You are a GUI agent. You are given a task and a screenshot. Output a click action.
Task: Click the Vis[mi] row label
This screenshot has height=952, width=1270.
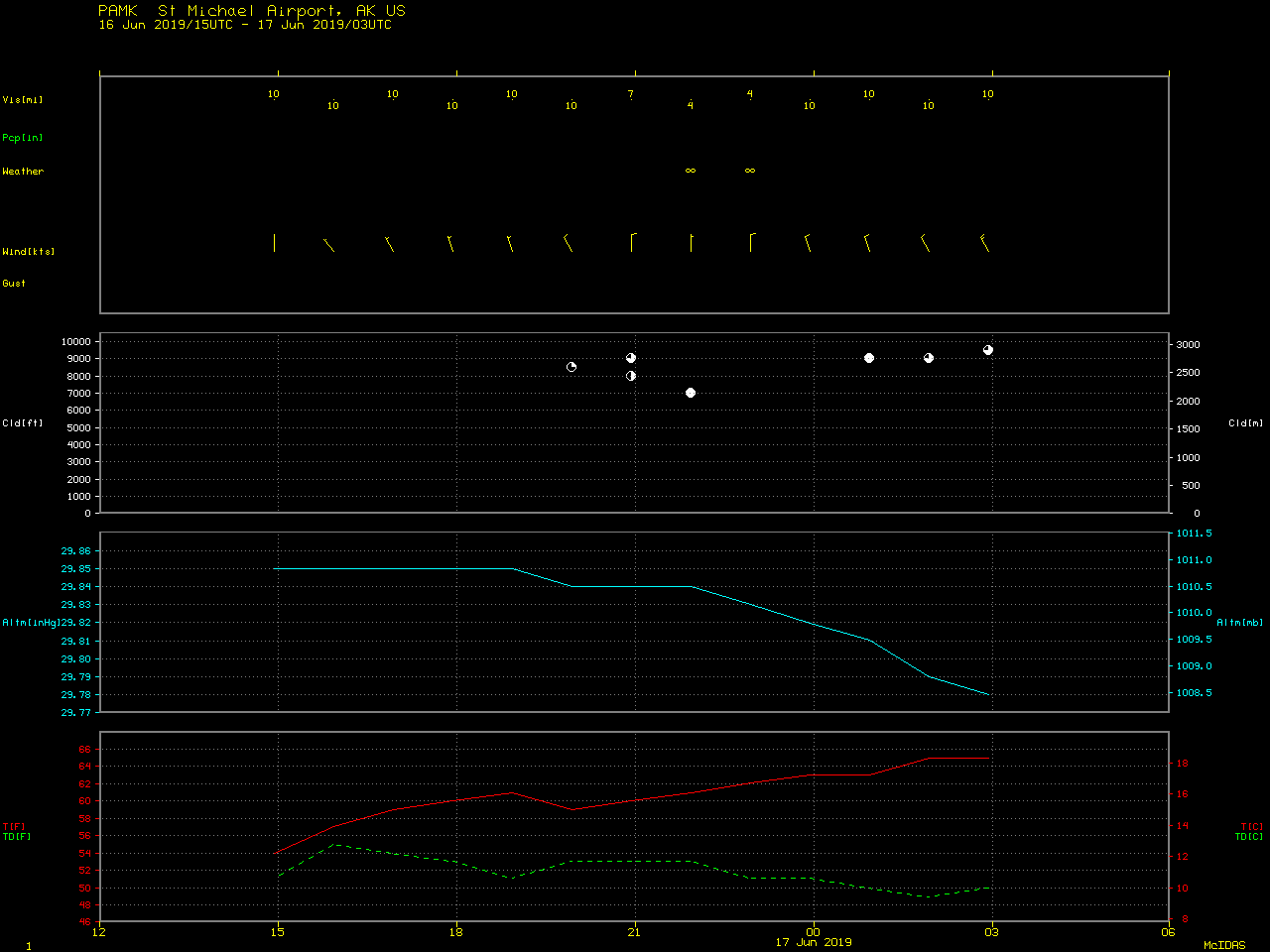23,100
